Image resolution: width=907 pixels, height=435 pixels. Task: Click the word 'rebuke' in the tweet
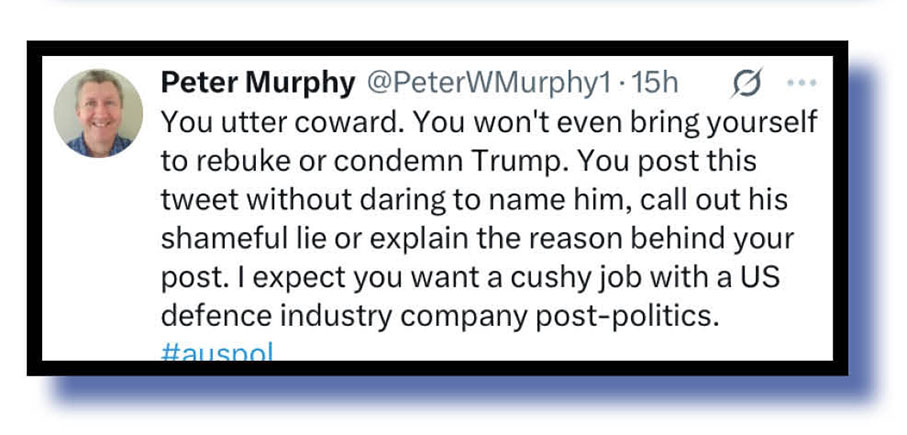click(x=233, y=161)
